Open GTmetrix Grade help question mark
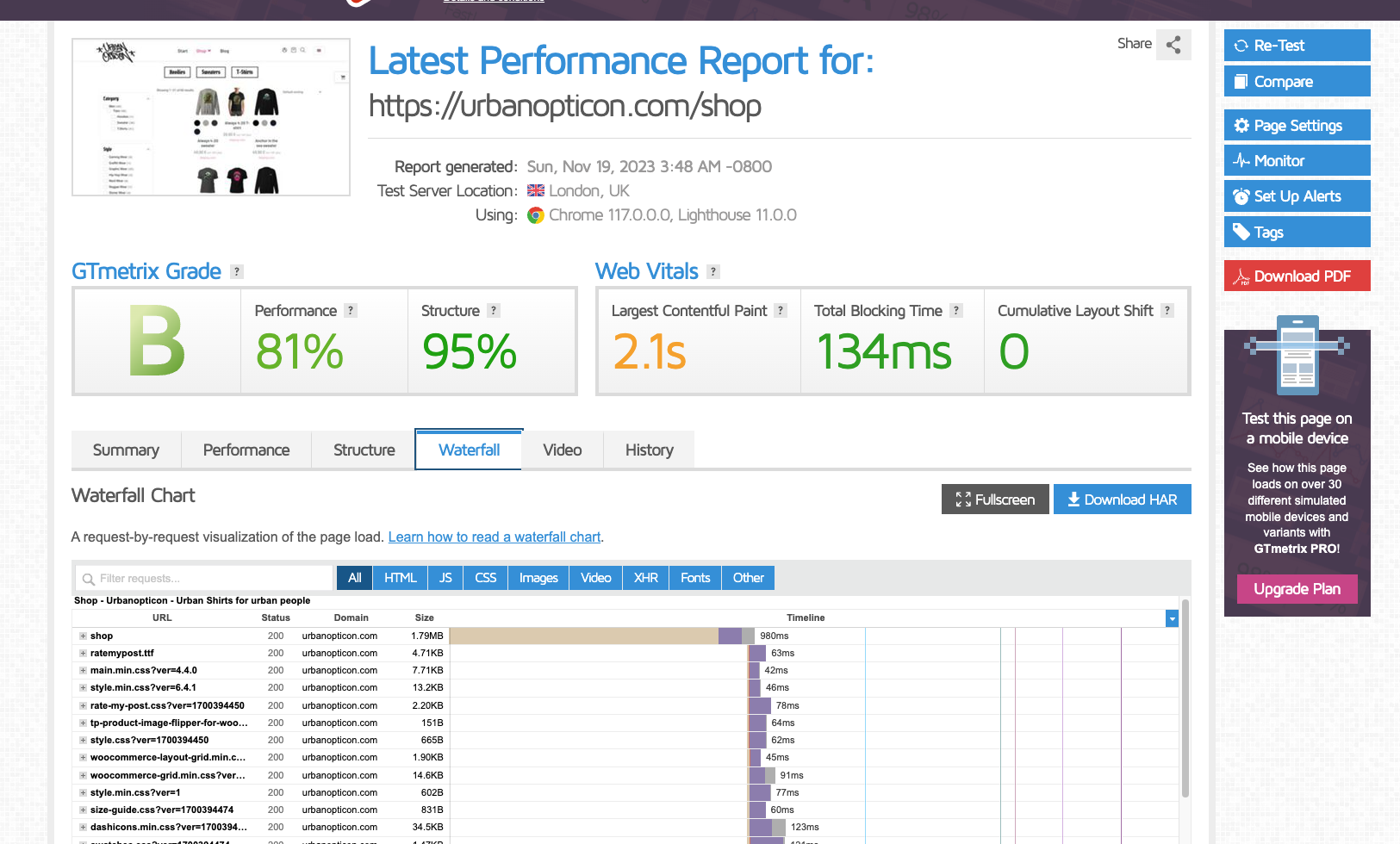This screenshot has height=844, width=1400. coord(237,271)
